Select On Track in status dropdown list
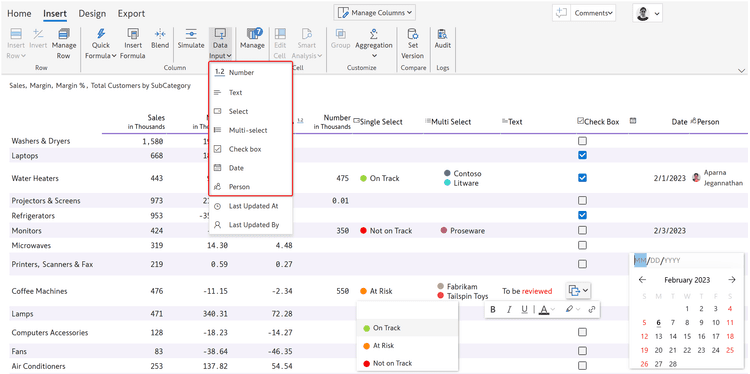 [x=407, y=328]
